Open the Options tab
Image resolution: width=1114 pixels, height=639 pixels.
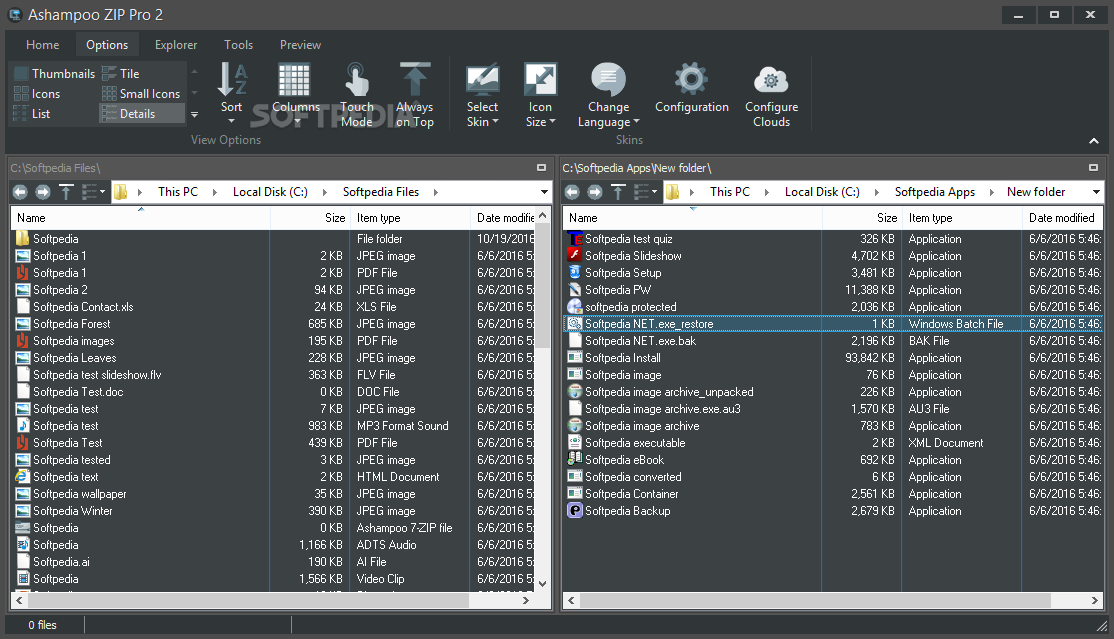(107, 45)
